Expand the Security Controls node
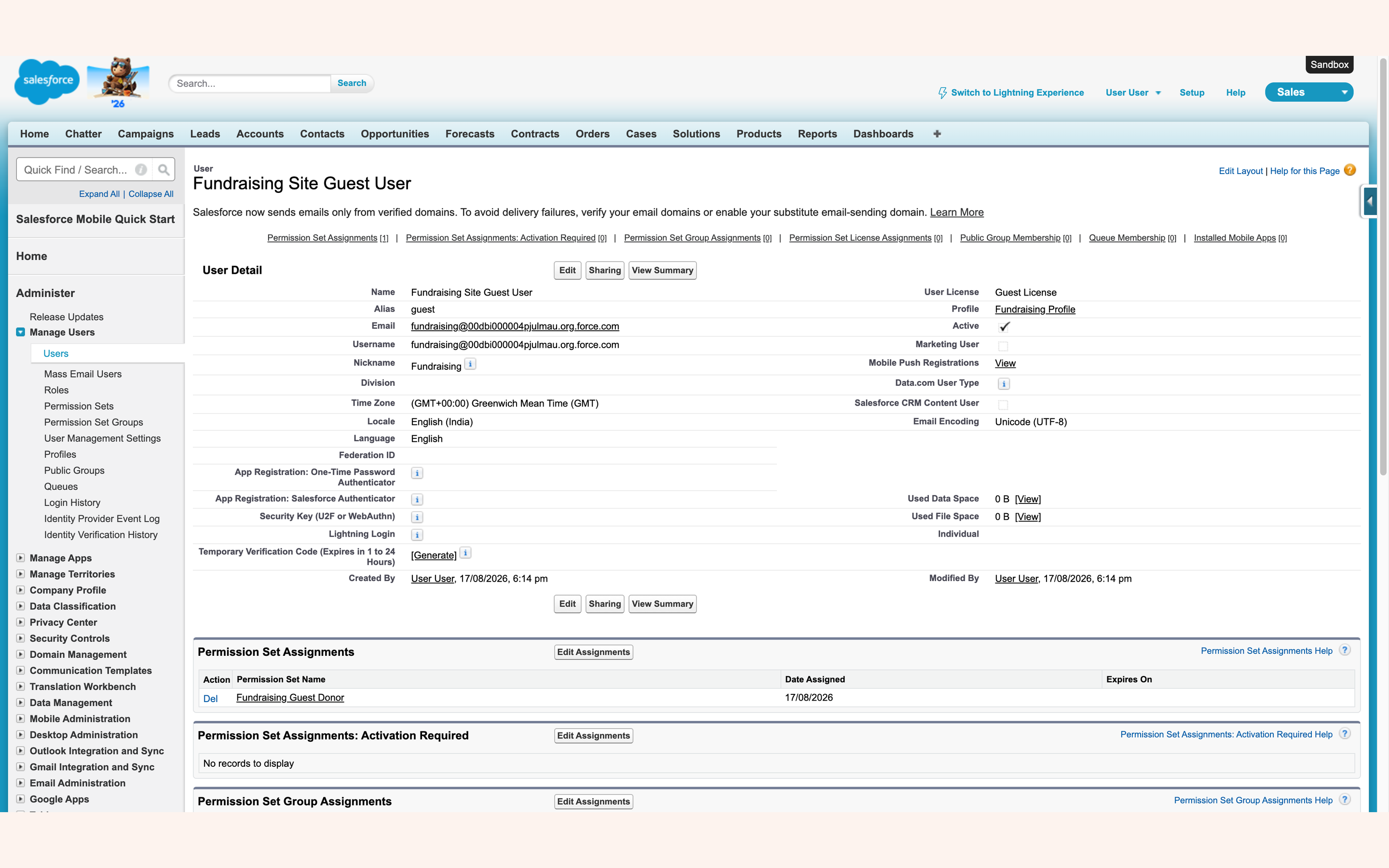This screenshot has height=868, width=1389. click(21, 638)
